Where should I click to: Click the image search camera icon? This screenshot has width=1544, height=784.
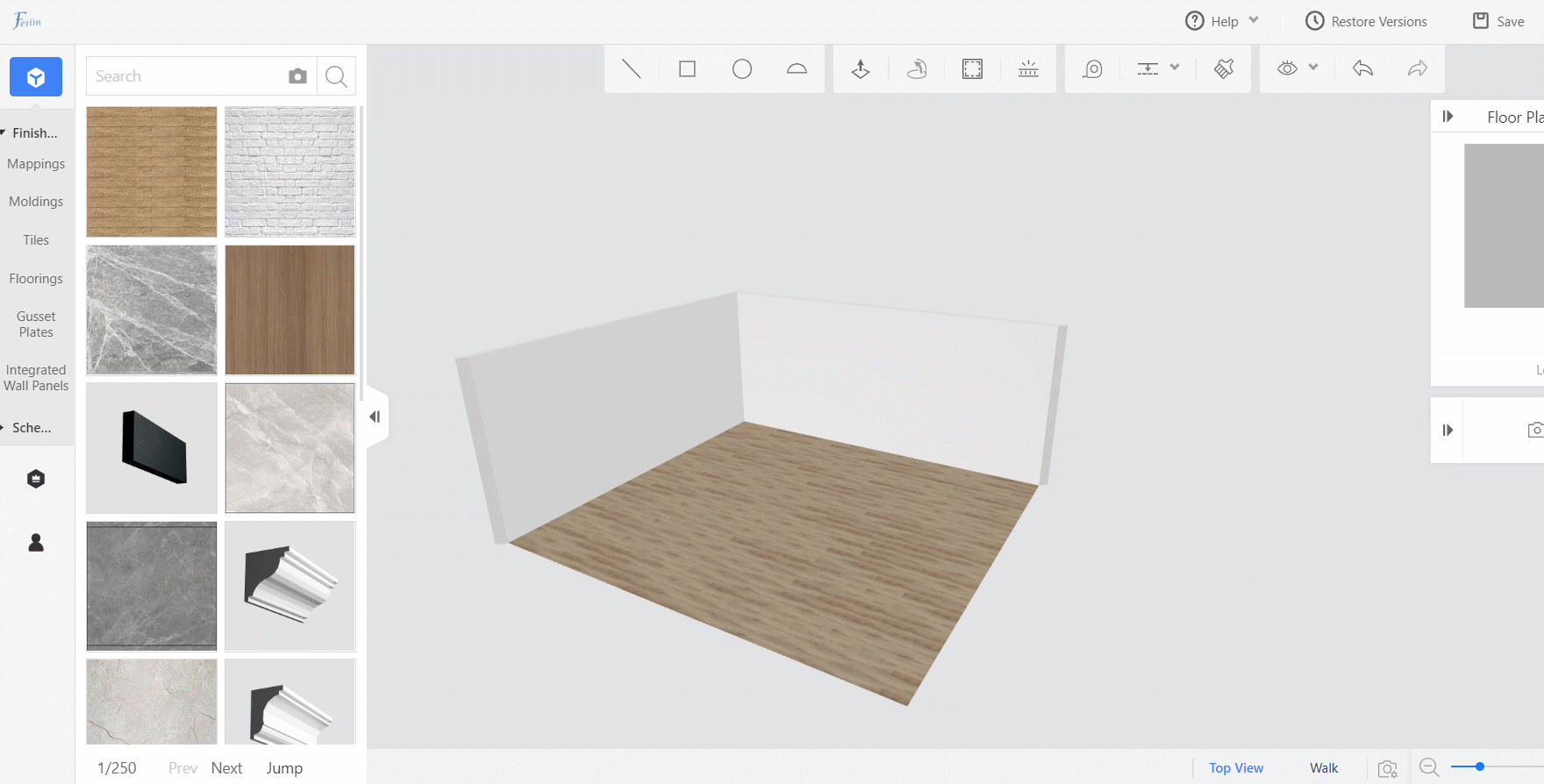[x=298, y=76]
